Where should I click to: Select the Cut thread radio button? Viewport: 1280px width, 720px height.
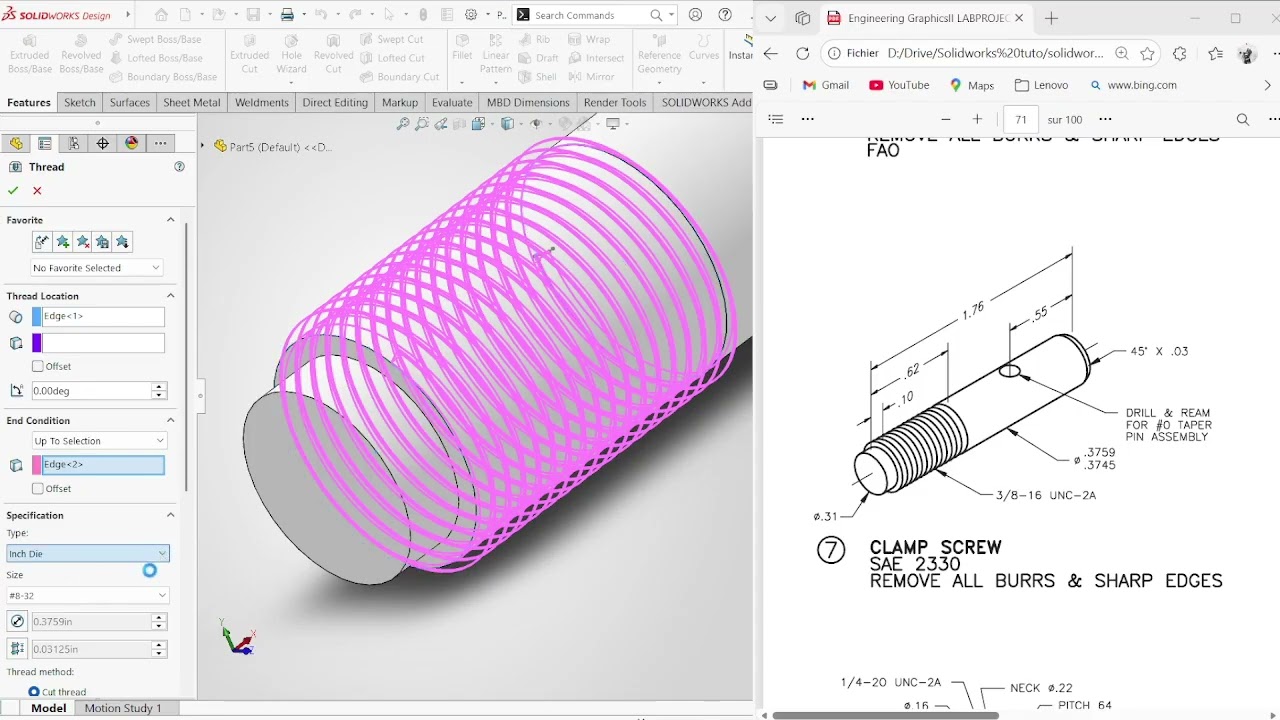[34, 692]
